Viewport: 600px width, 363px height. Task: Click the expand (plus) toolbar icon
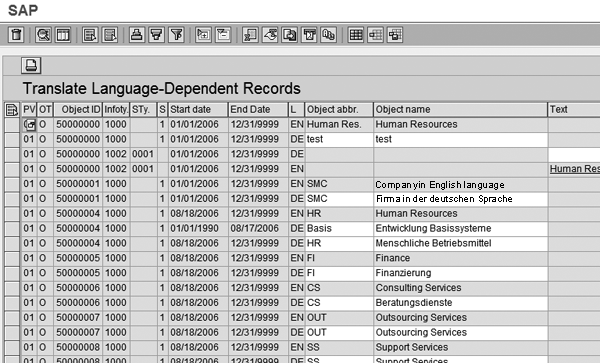point(203,35)
